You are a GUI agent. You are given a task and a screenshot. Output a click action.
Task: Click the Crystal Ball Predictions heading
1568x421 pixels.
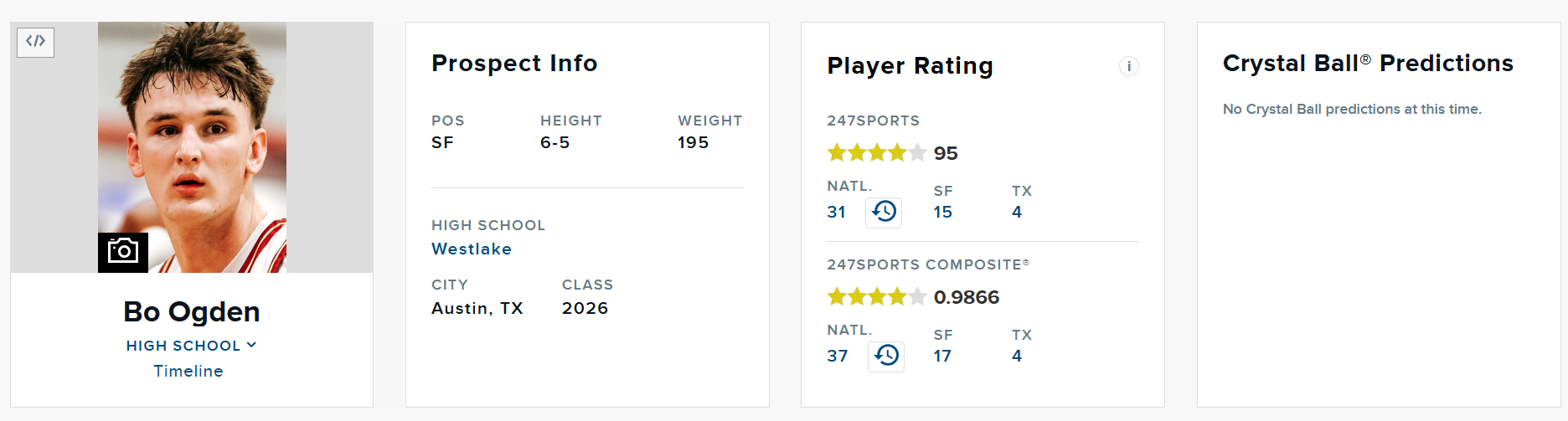point(1368,64)
